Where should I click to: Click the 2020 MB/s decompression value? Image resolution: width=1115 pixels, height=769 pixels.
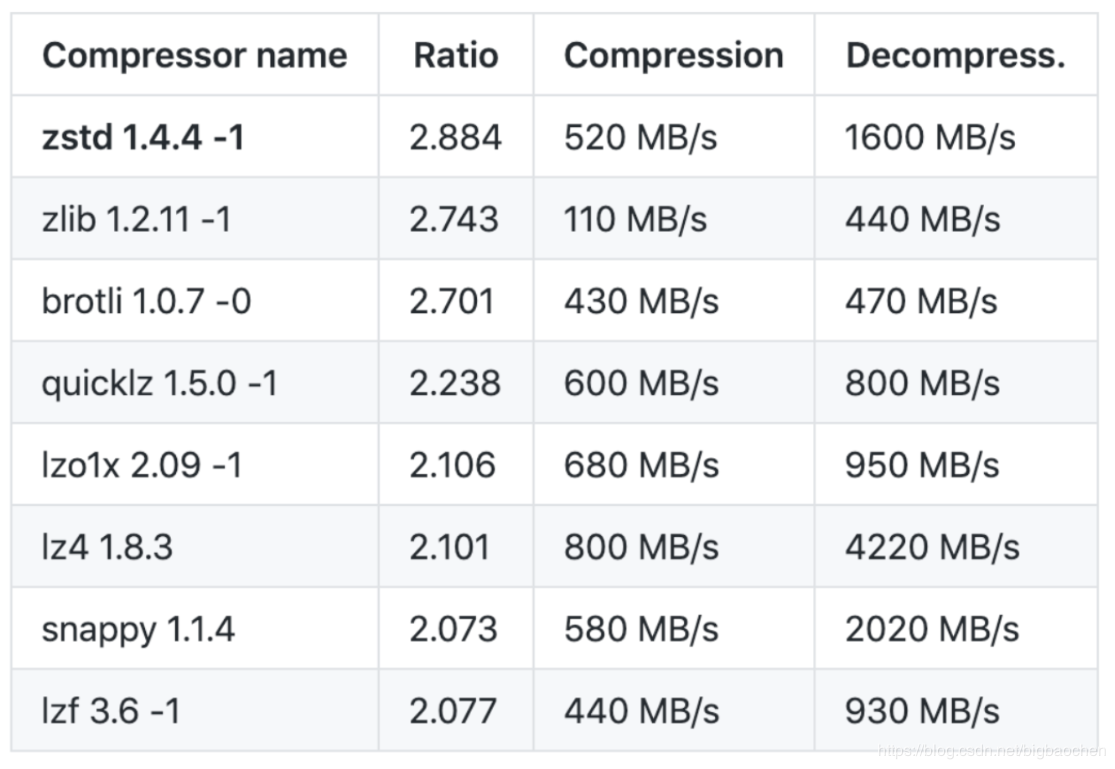pyautogui.click(x=932, y=629)
